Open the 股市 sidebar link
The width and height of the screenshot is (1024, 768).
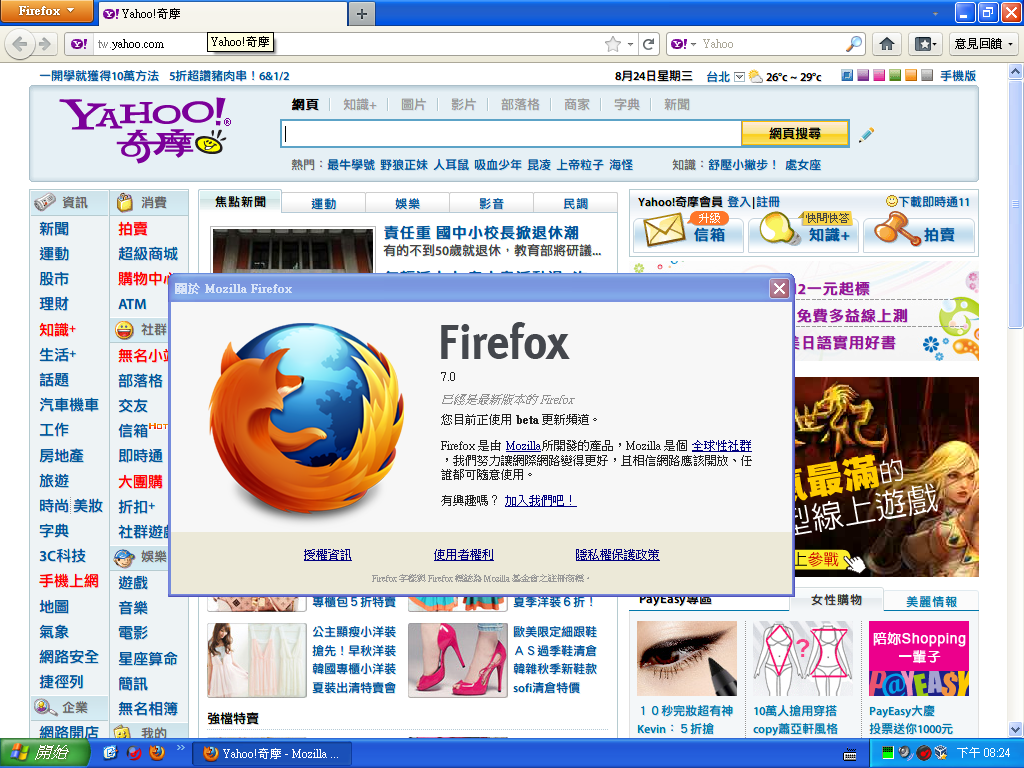pyautogui.click(x=54, y=279)
